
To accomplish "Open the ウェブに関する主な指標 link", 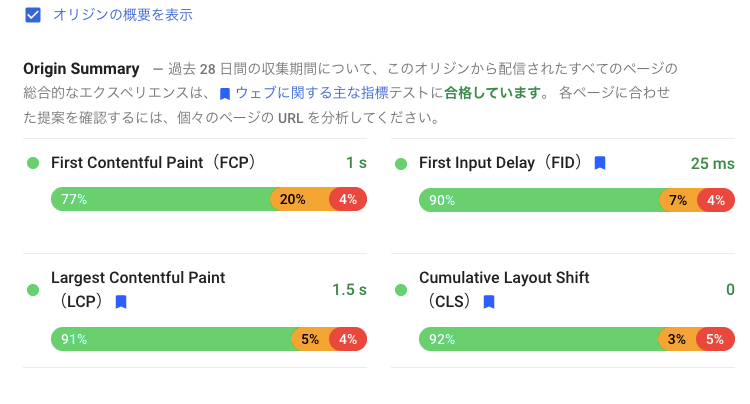I will coord(312,92).
